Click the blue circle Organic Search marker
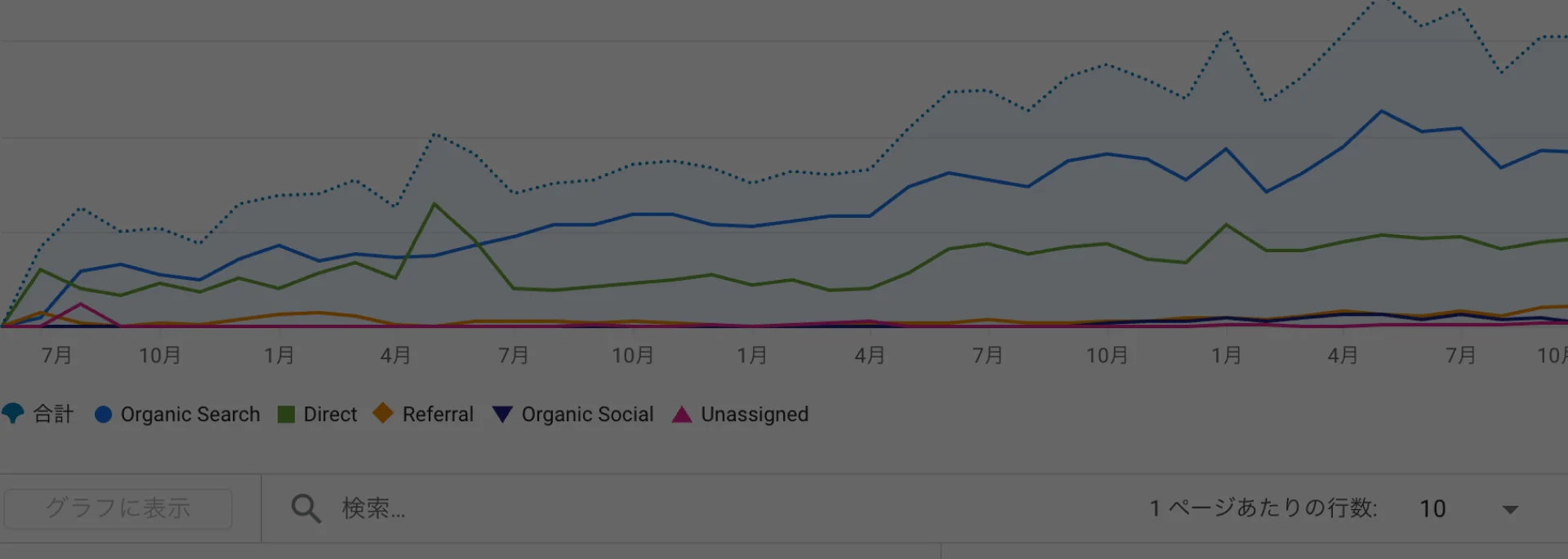This screenshot has width=1568, height=559. point(103,415)
